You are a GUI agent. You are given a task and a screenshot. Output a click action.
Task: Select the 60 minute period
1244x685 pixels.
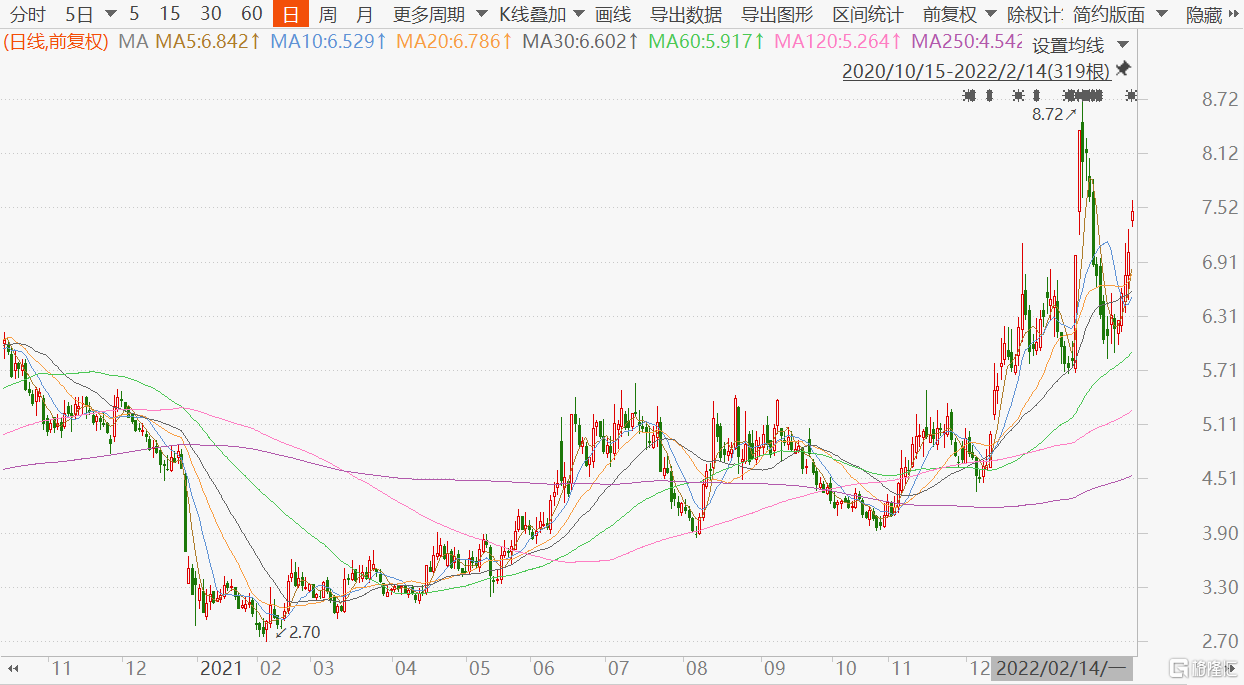[252, 14]
